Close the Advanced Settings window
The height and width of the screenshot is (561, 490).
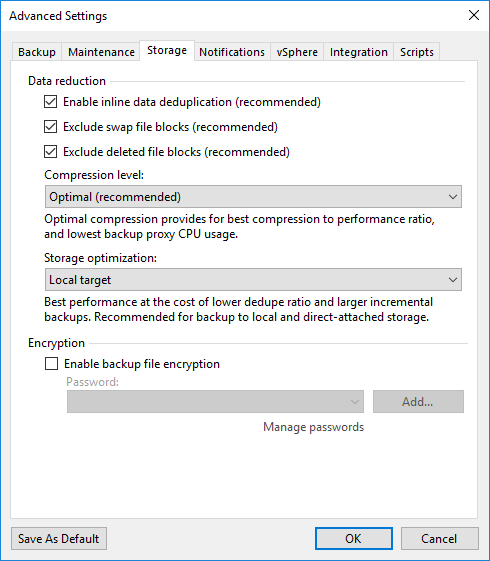474,15
